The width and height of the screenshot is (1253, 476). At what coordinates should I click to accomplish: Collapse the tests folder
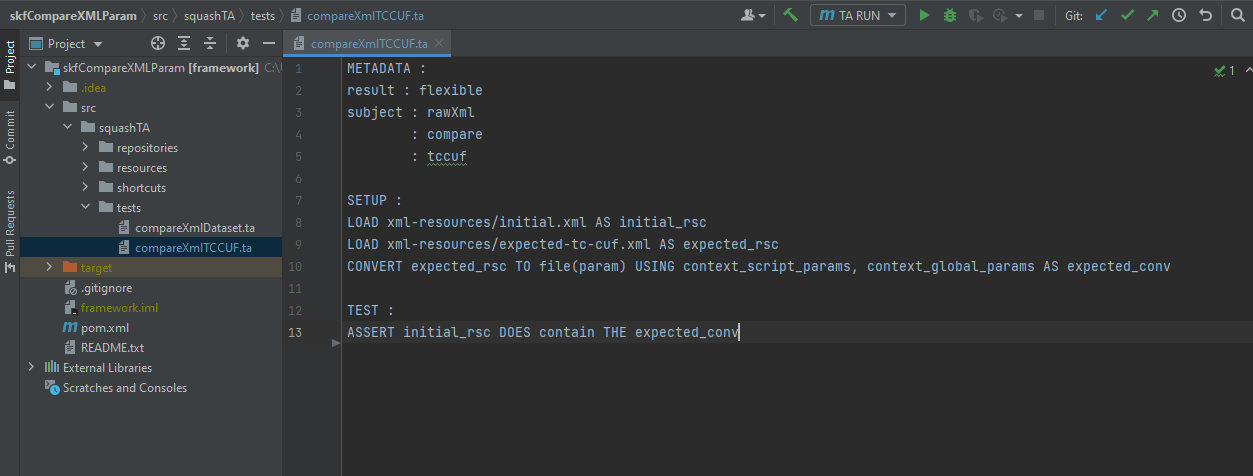[85, 208]
